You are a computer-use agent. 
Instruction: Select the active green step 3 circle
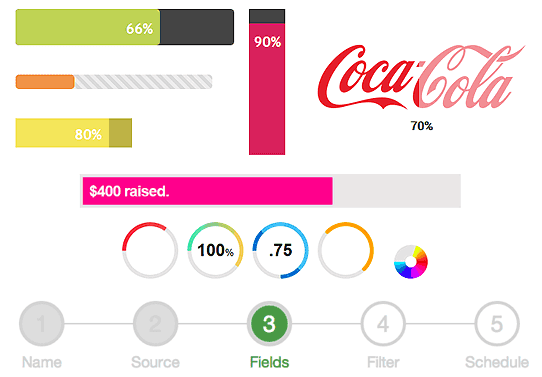269,324
